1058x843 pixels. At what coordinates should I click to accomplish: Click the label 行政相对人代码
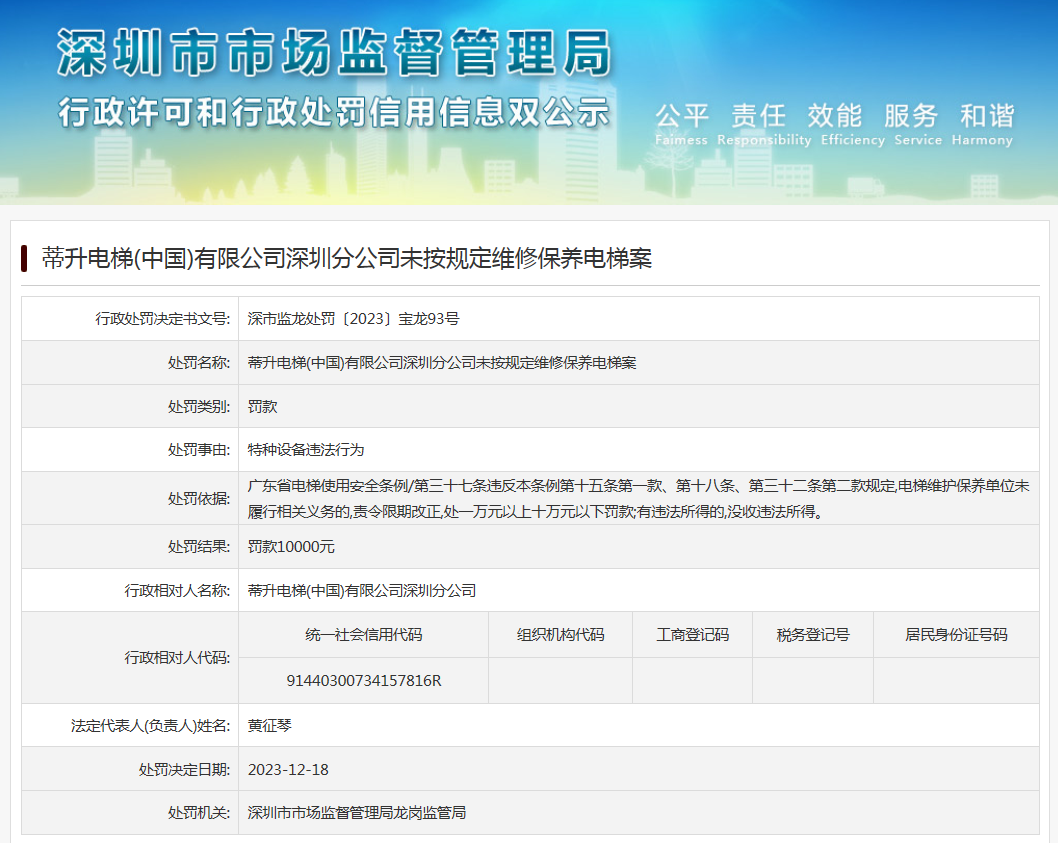click(x=177, y=657)
